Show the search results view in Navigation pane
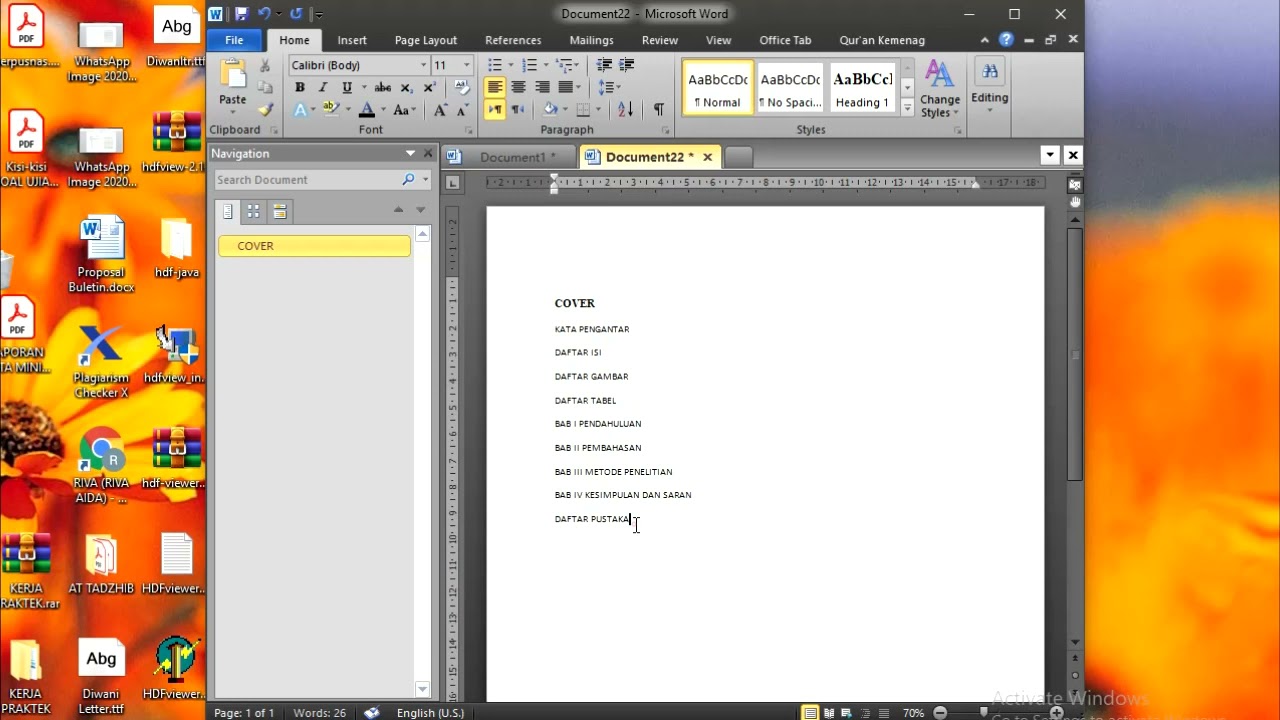Image resolution: width=1280 pixels, height=720 pixels. point(280,211)
